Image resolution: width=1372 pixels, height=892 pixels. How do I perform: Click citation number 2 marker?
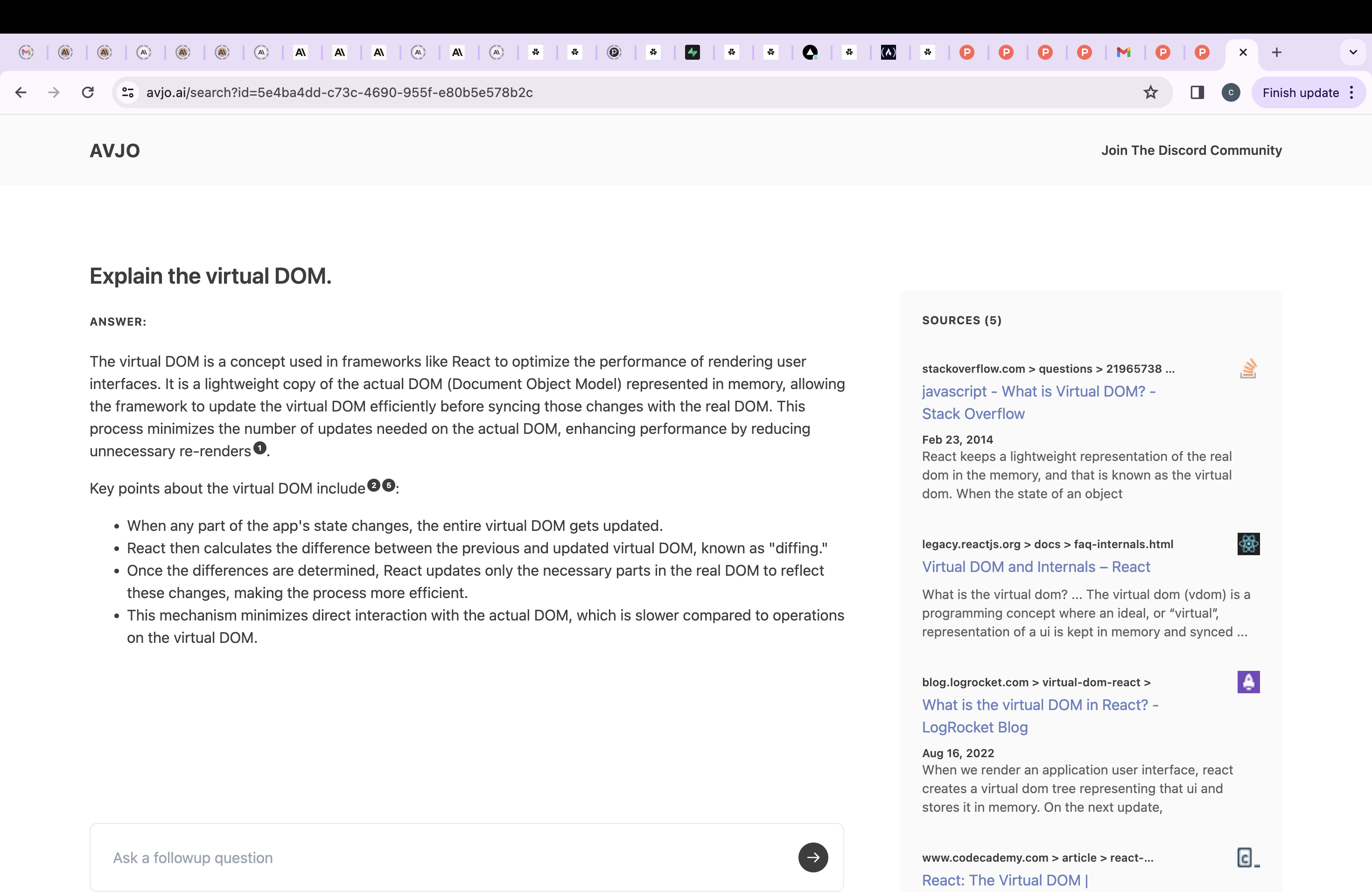[x=373, y=485]
